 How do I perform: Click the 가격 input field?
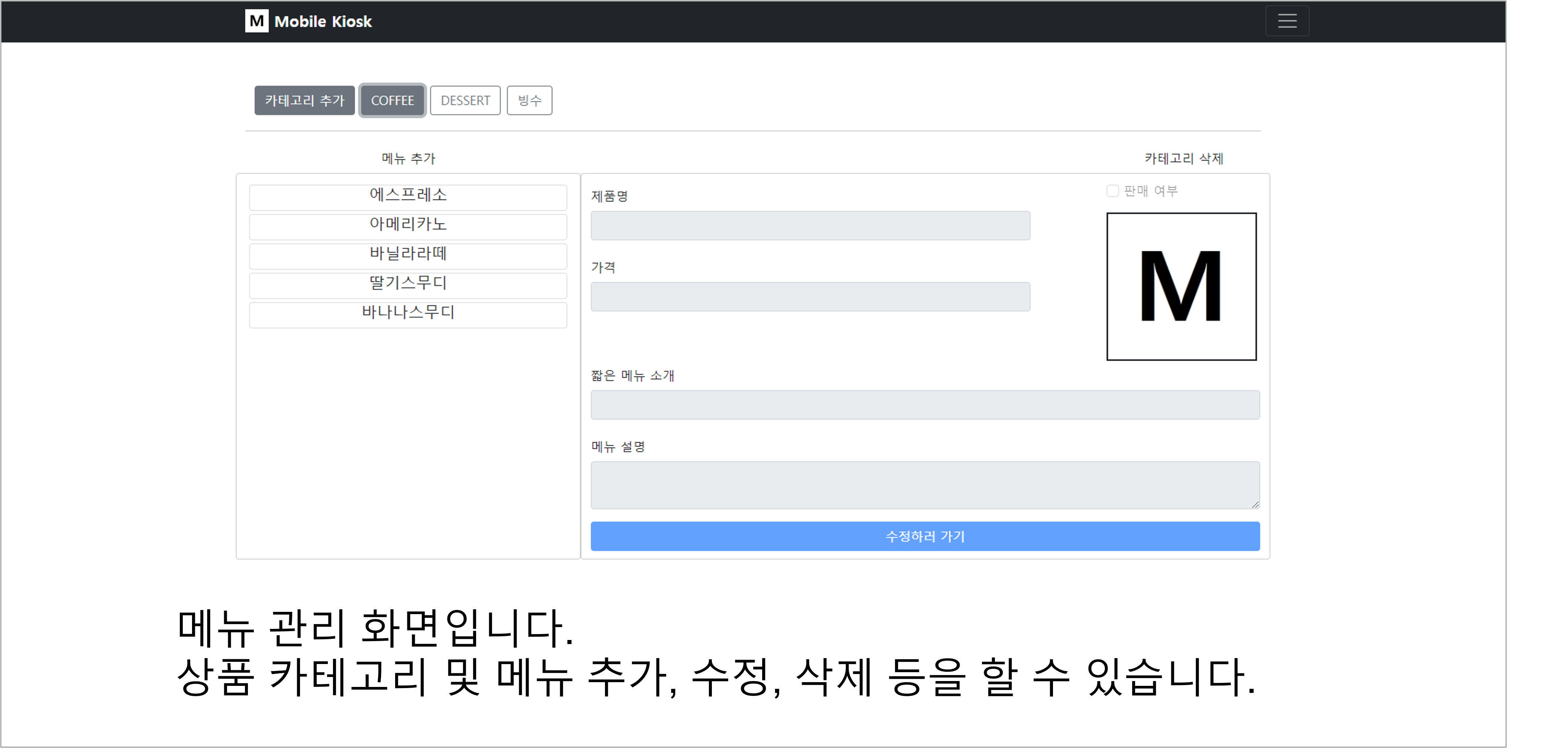tap(810, 296)
